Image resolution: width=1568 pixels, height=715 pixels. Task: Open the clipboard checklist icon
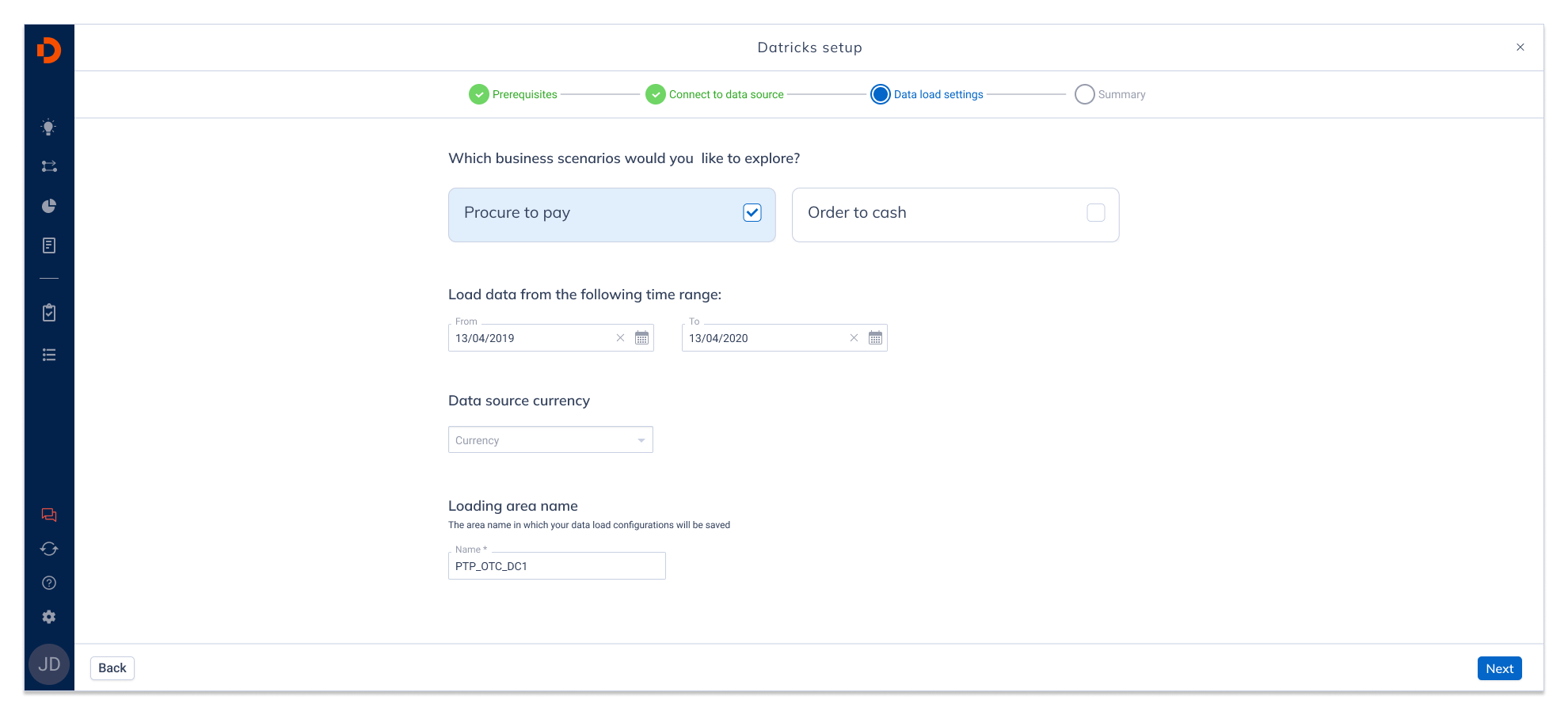[49, 313]
